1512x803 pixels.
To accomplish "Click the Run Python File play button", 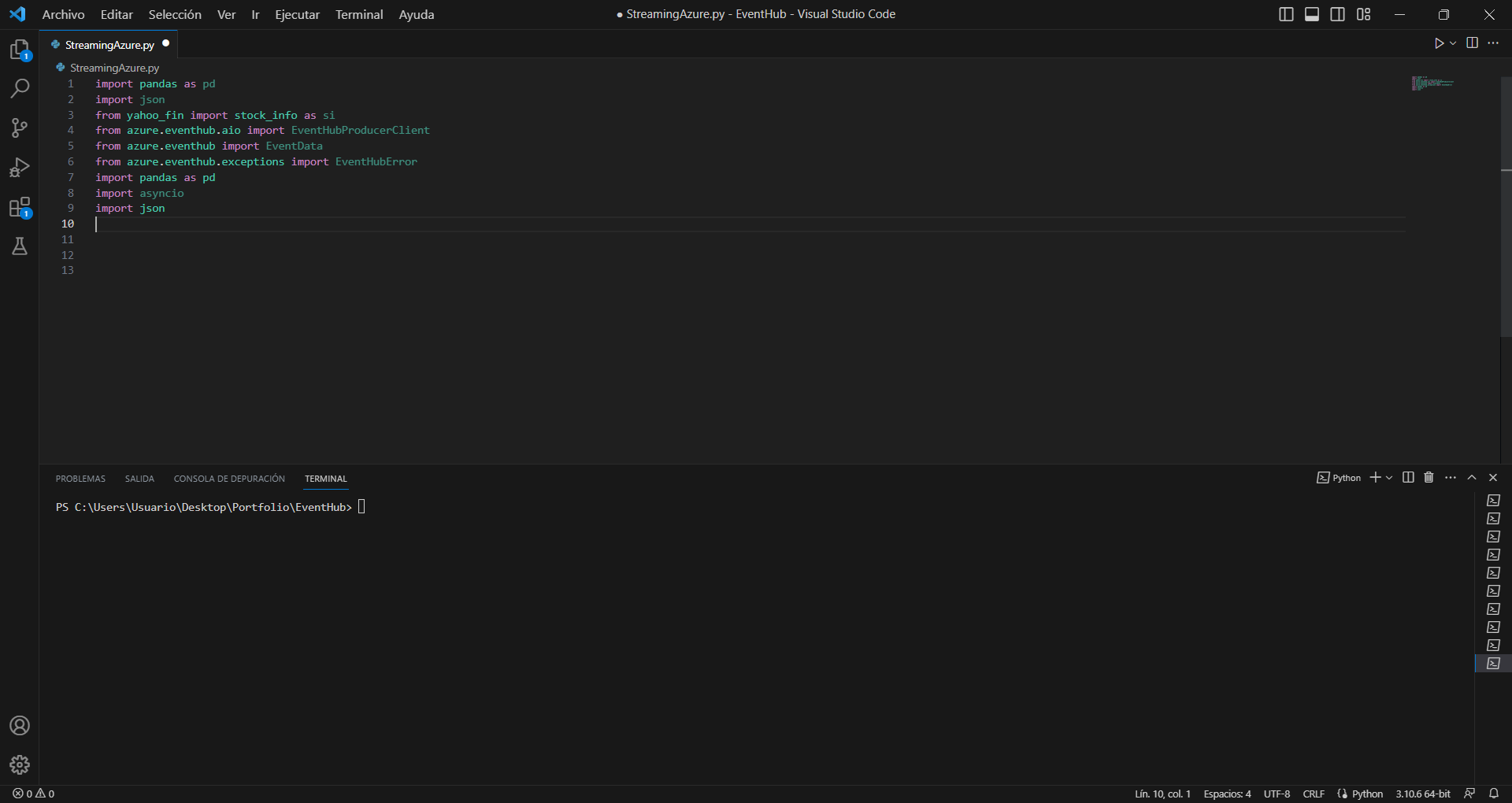I will coord(1439,43).
